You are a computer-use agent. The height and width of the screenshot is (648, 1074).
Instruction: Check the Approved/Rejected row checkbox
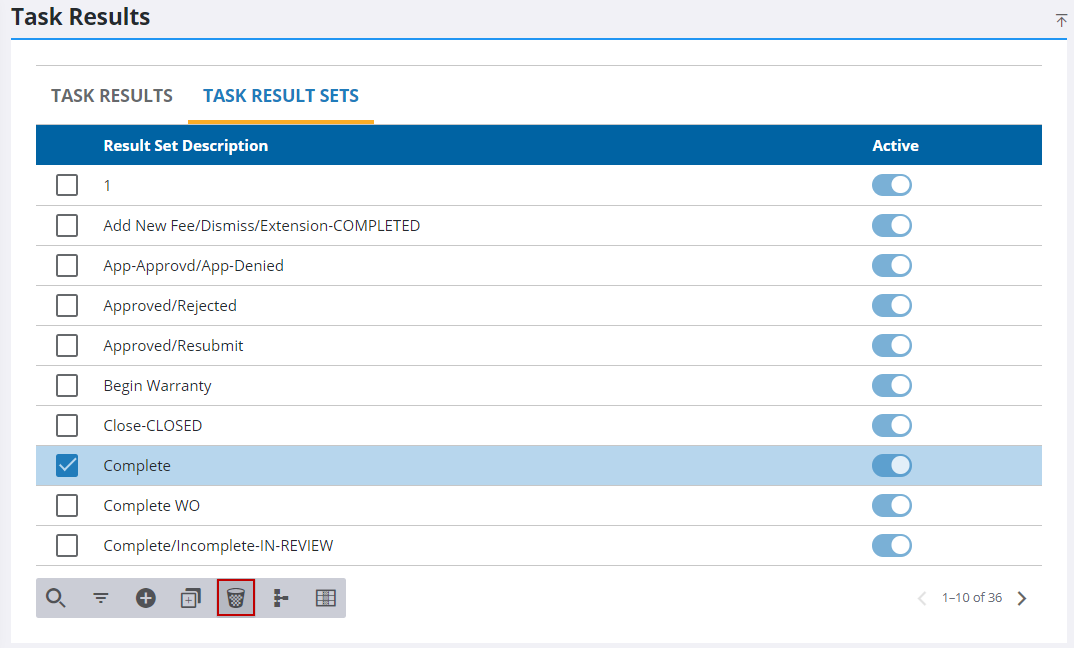pos(66,306)
